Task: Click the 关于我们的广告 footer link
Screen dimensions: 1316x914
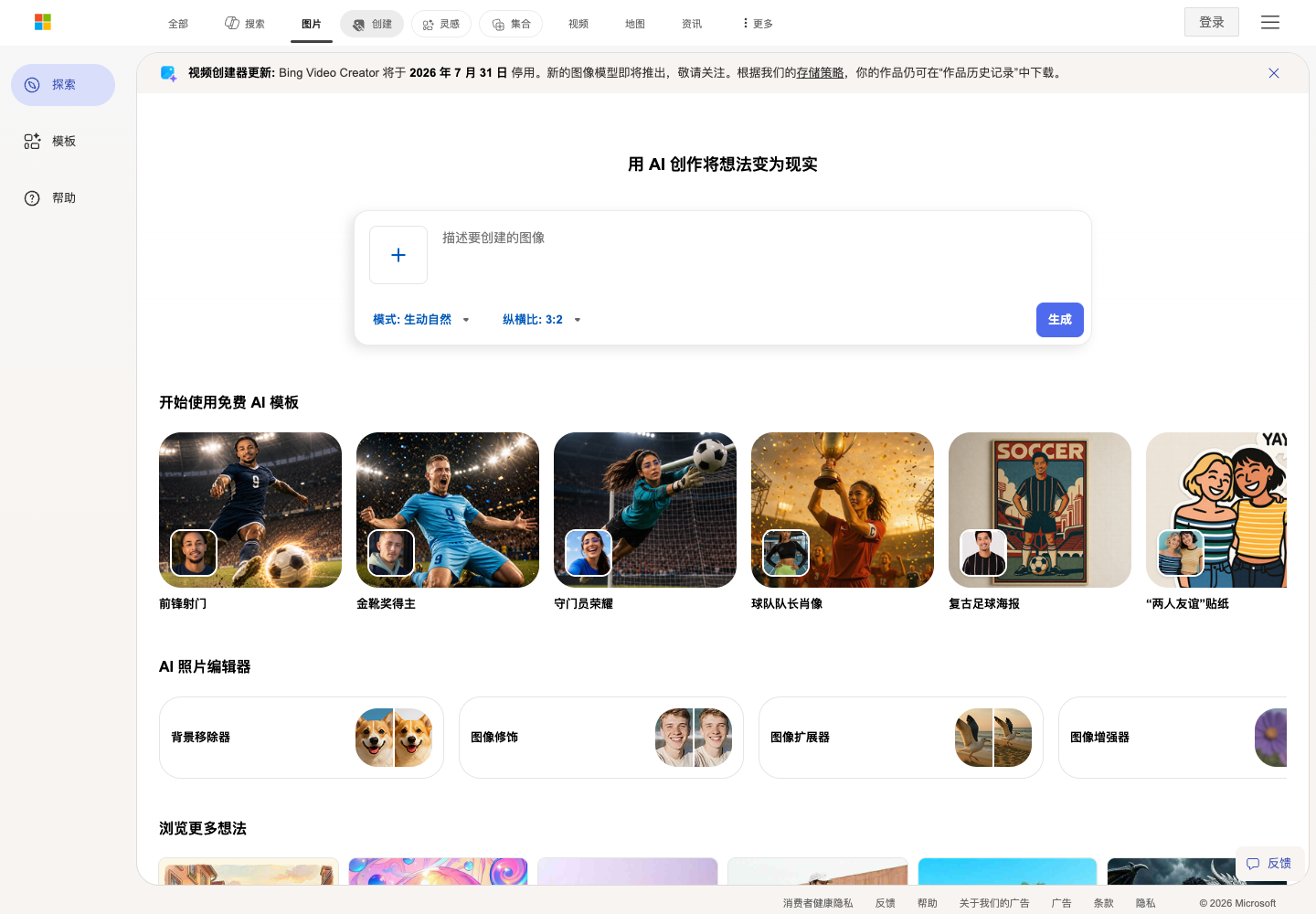Action: click(994, 903)
